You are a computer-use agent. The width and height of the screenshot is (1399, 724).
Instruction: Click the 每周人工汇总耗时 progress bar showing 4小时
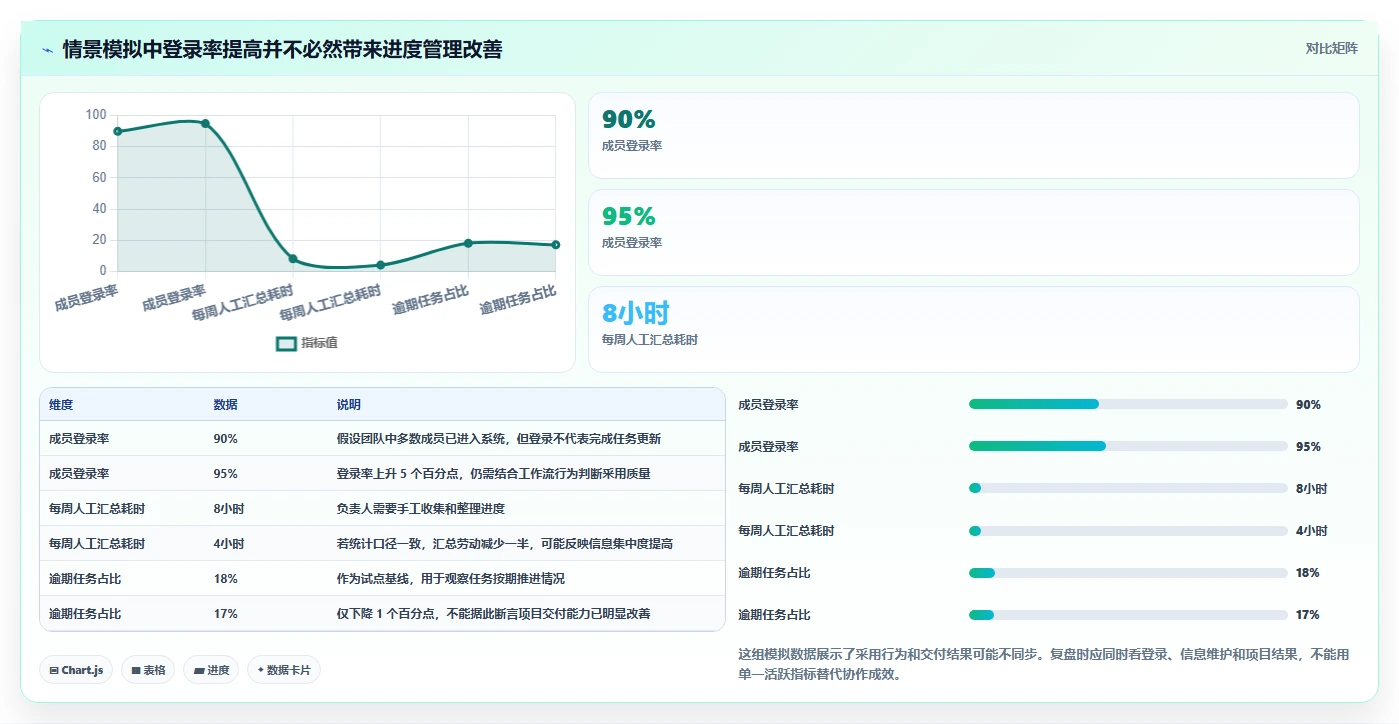pos(1128,530)
